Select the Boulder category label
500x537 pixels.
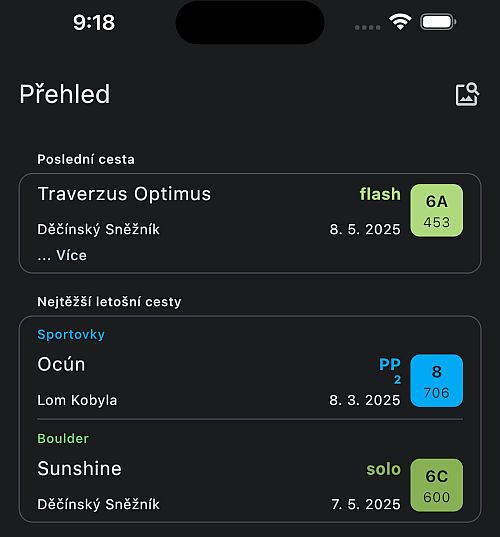63,439
